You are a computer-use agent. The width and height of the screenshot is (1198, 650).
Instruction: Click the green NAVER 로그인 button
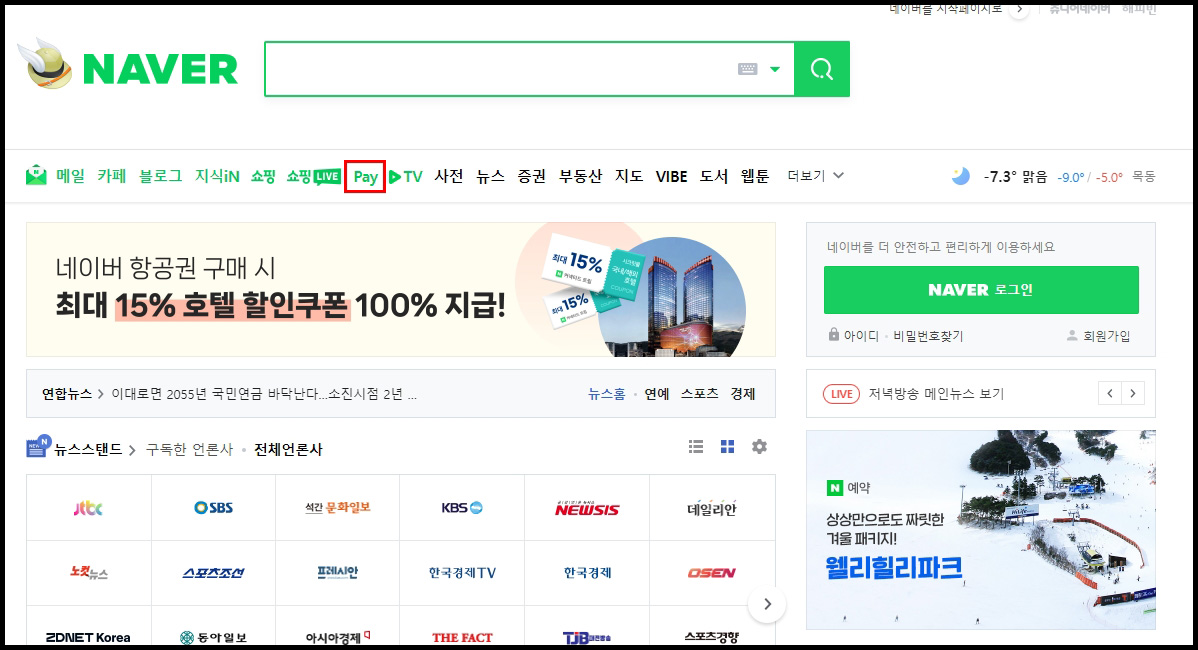point(981,290)
